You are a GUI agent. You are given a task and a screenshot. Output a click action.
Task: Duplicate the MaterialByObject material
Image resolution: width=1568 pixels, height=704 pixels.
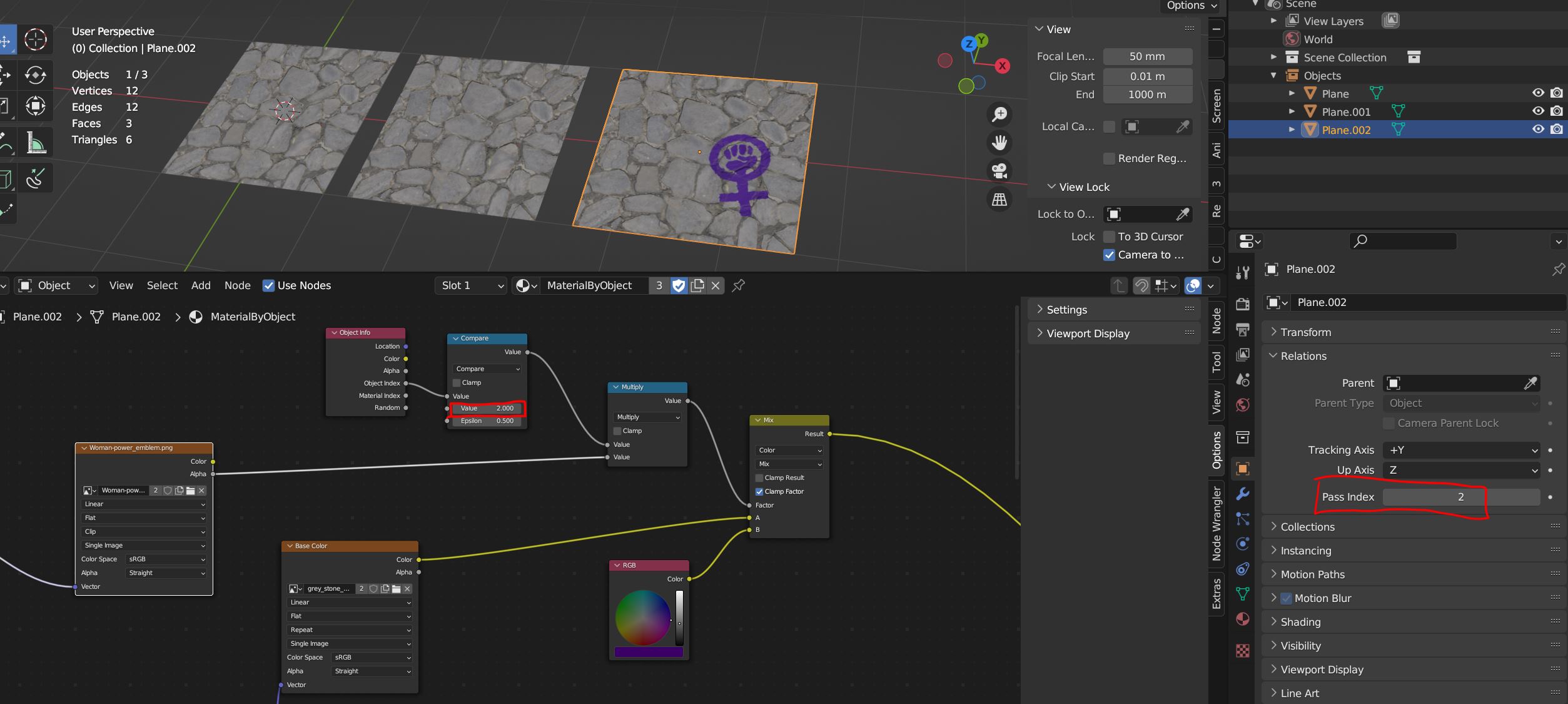[x=697, y=286]
